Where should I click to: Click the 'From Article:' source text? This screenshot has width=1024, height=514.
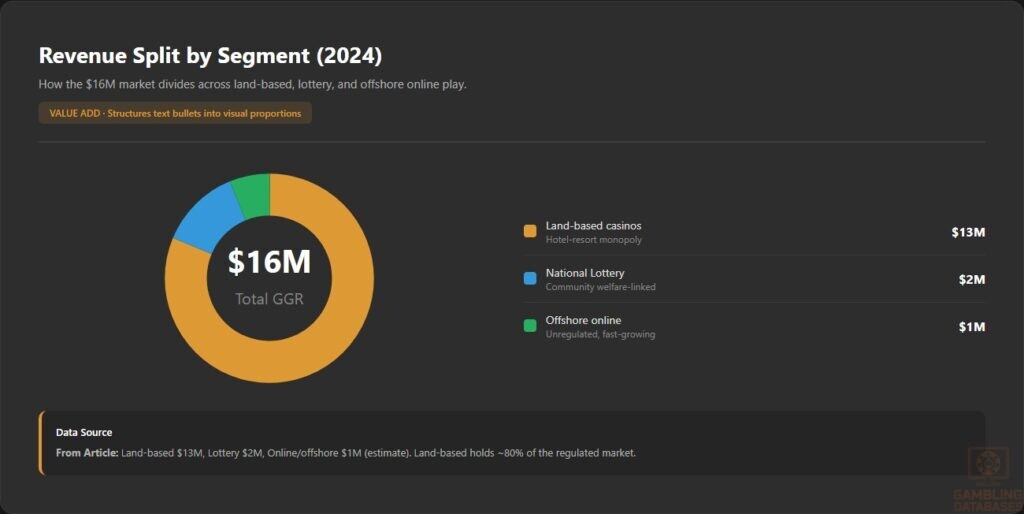click(87, 453)
